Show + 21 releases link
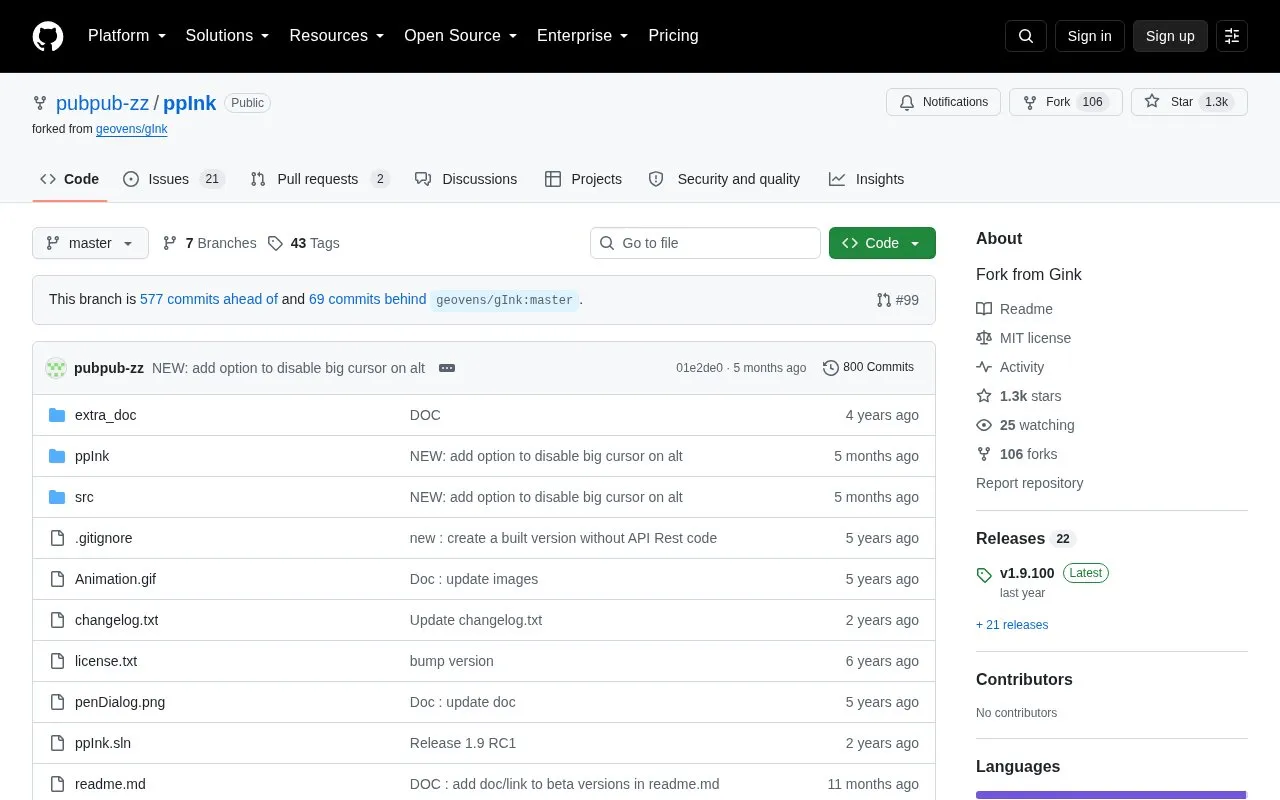The height and width of the screenshot is (800, 1280). coord(1012,625)
